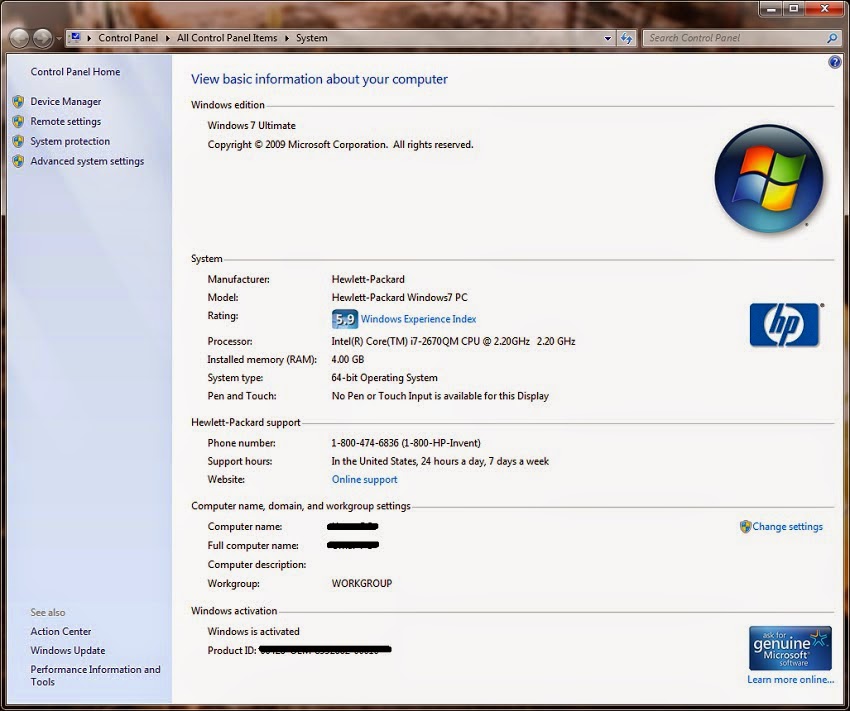Image resolution: width=850 pixels, height=711 pixels.
Task: Click the Refresh icon in the address bar
Action: [x=627, y=38]
